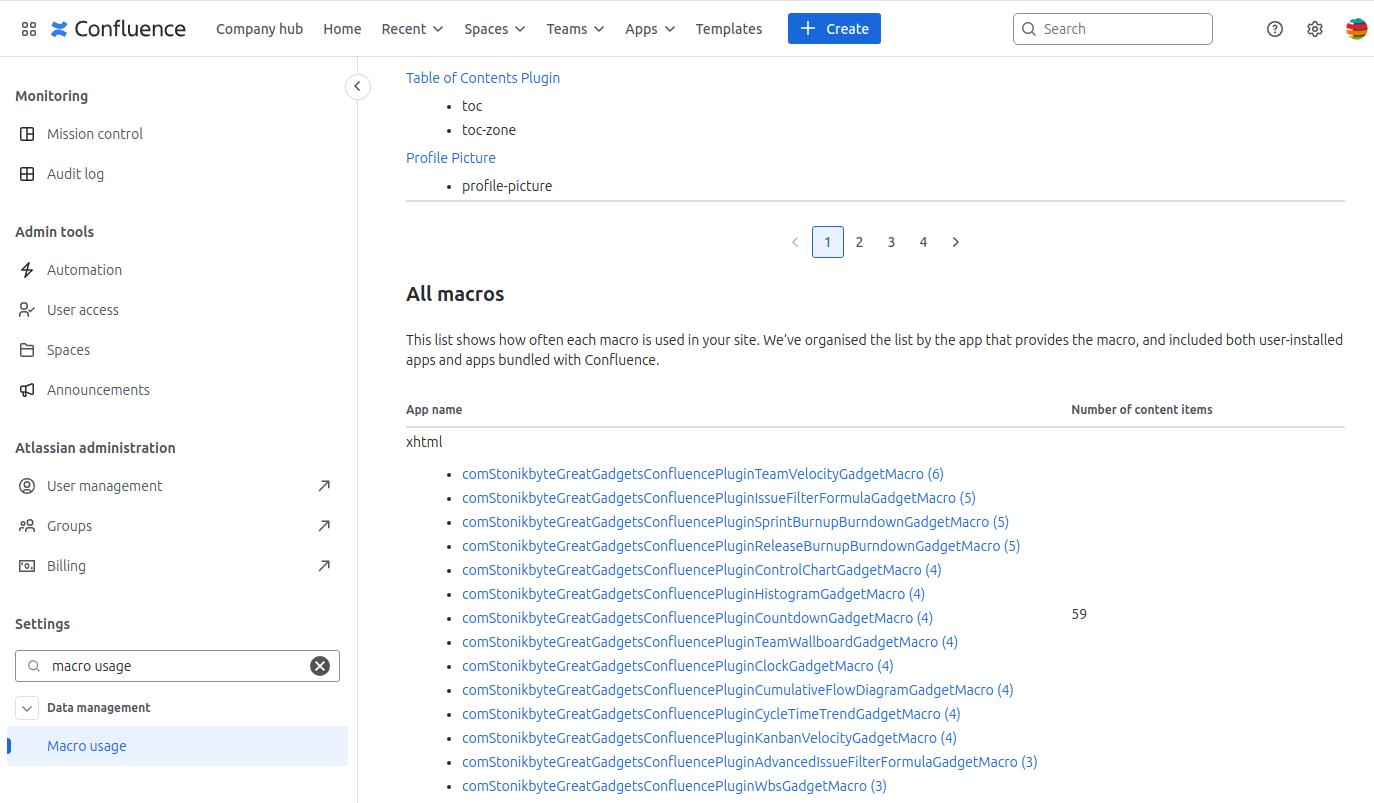Open Billing external link arrow
The width and height of the screenshot is (1374, 803).
click(324, 566)
